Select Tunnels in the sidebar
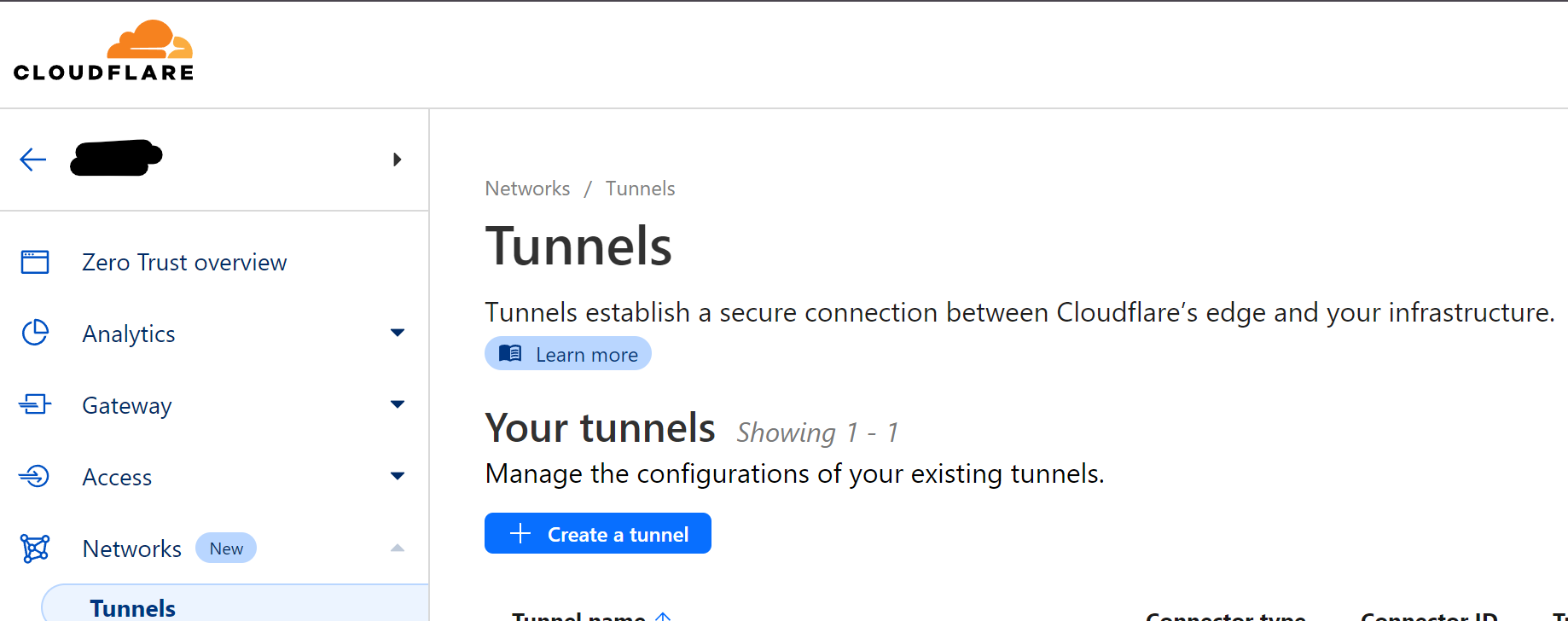 pyautogui.click(x=132, y=607)
